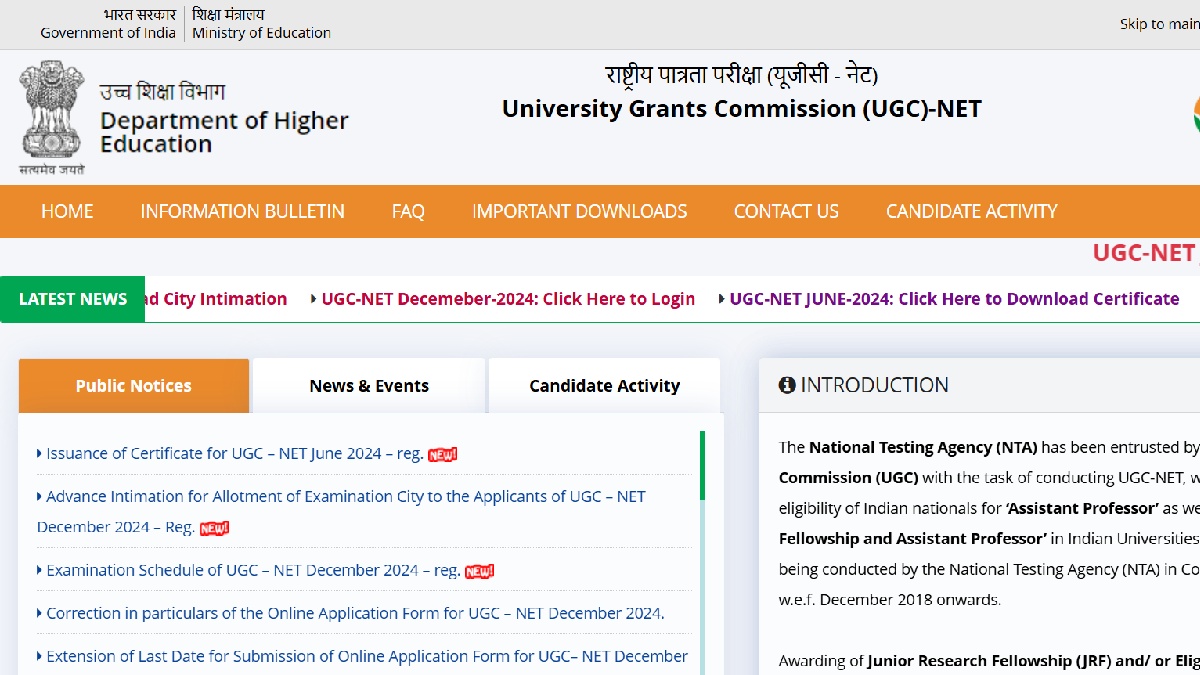Image resolution: width=1200 pixels, height=675 pixels.
Task: Click the LATEST NEWS label
Action: (73, 299)
